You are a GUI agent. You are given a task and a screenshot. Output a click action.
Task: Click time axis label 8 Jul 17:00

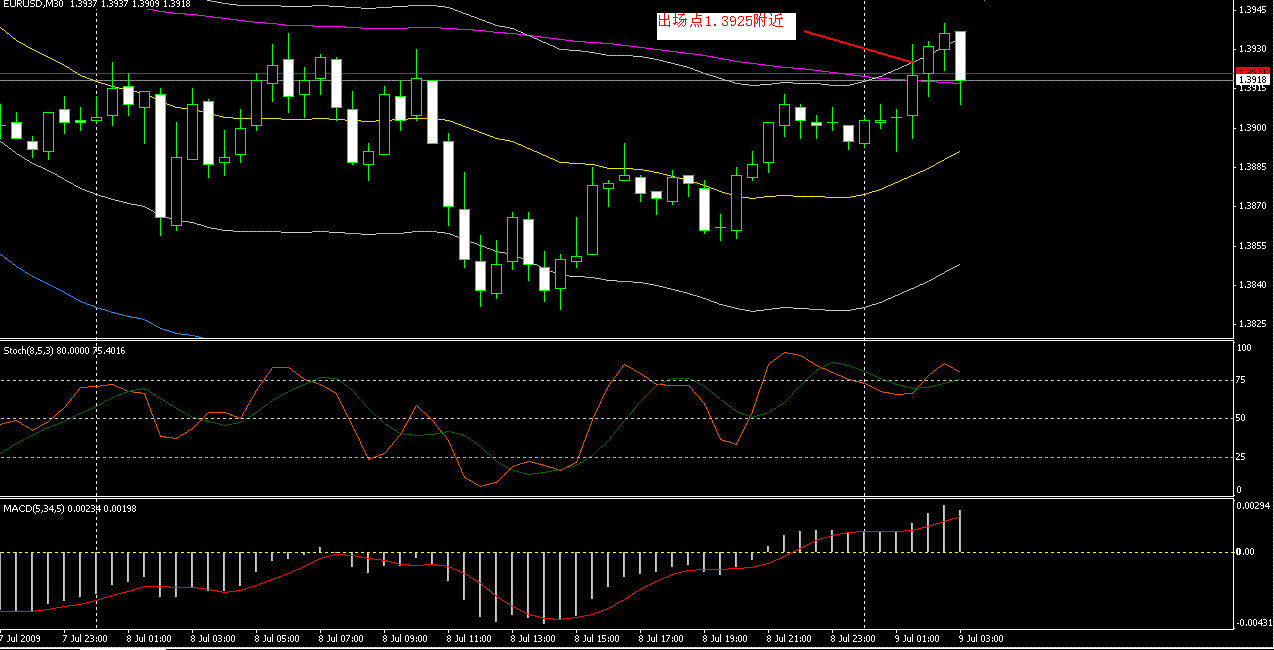[x=659, y=638]
